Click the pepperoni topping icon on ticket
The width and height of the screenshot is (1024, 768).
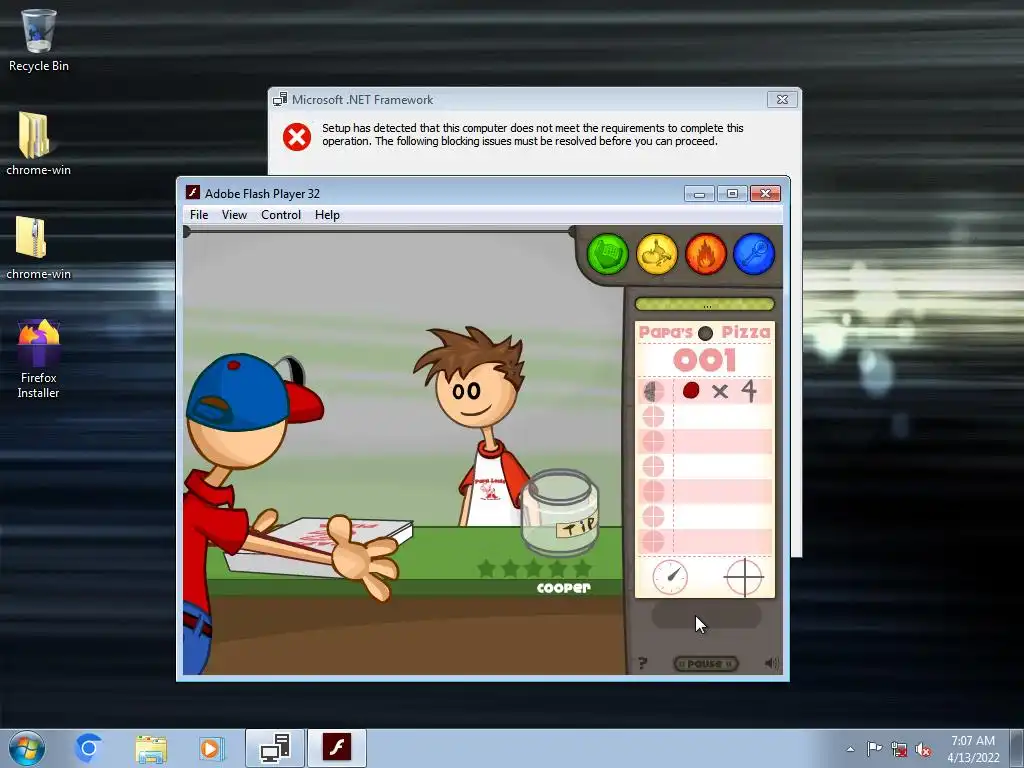(691, 391)
